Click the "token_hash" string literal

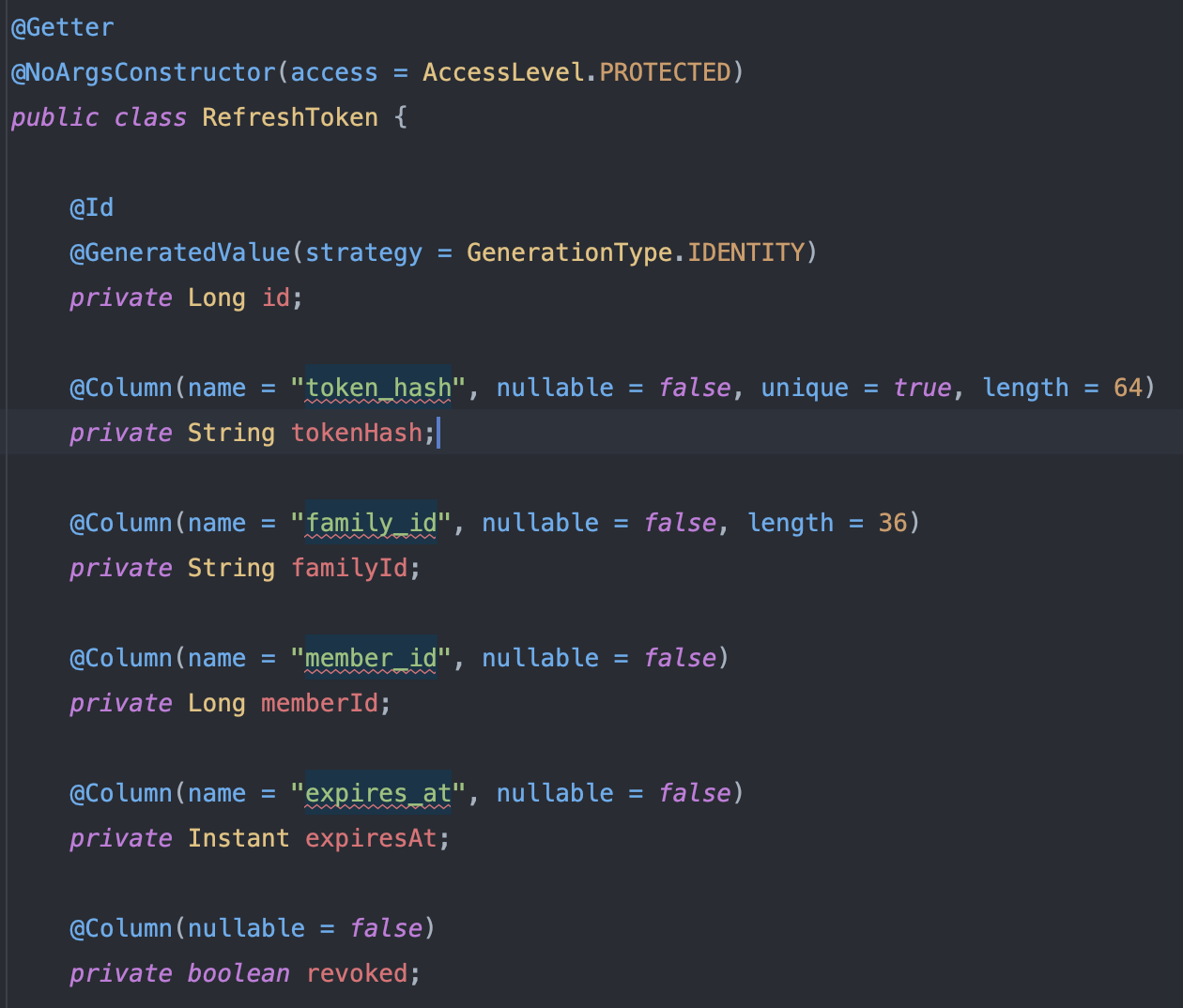[x=378, y=388]
